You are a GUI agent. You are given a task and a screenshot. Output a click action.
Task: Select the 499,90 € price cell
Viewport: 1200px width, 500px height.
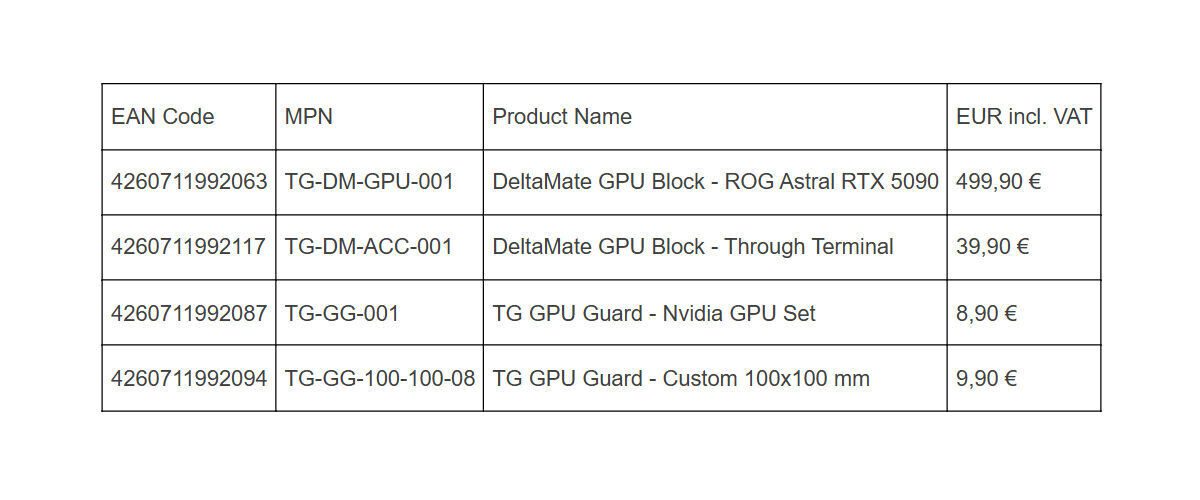click(x=998, y=182)
